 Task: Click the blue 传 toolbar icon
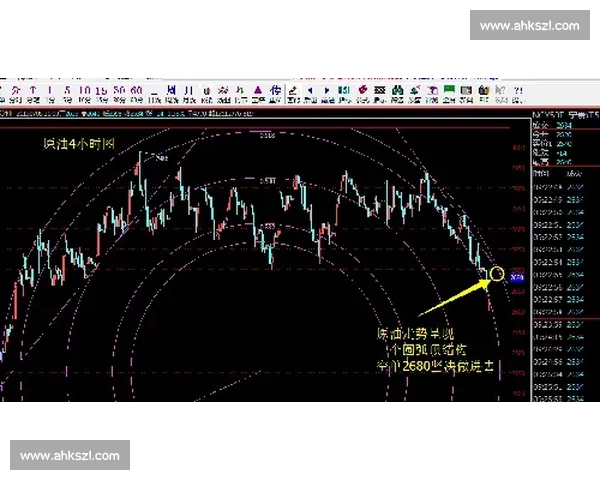point(275,94)
